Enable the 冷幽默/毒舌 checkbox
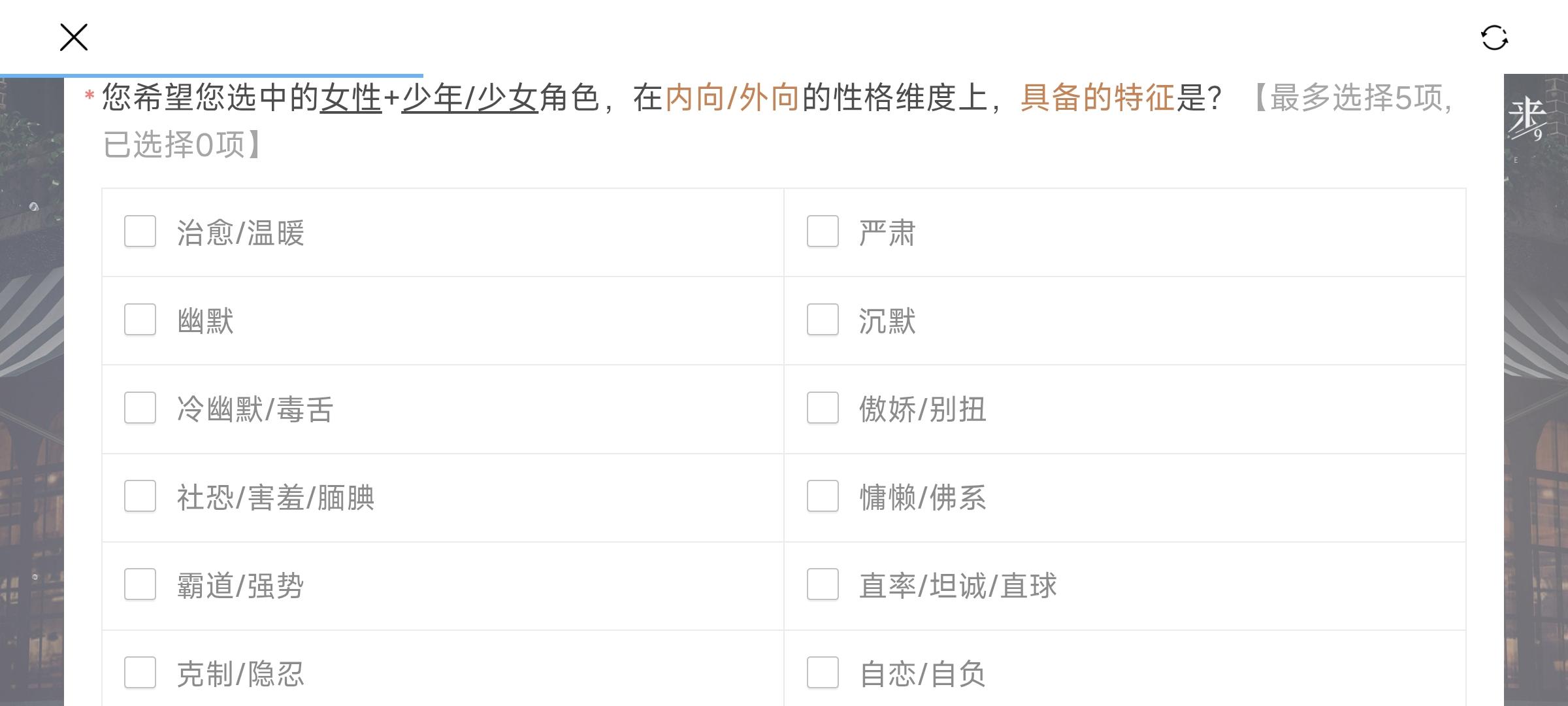This screenshot has width=1568, height=706. tap(140, 408)
